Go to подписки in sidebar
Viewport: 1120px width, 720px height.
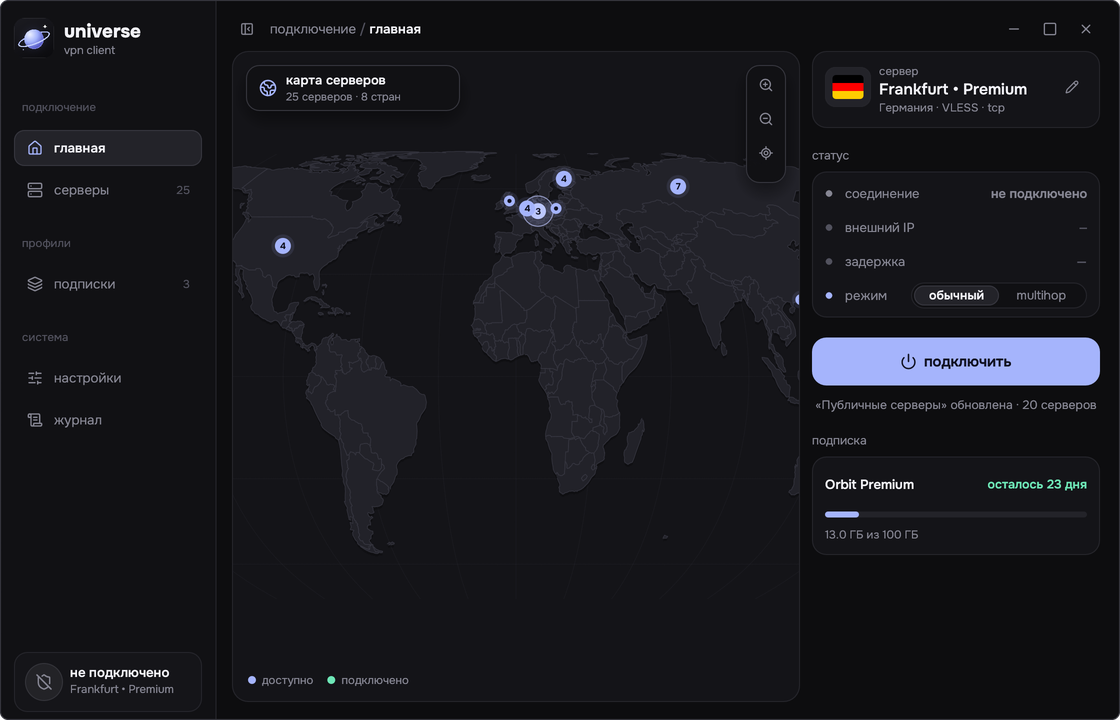[x=108, y=284]
